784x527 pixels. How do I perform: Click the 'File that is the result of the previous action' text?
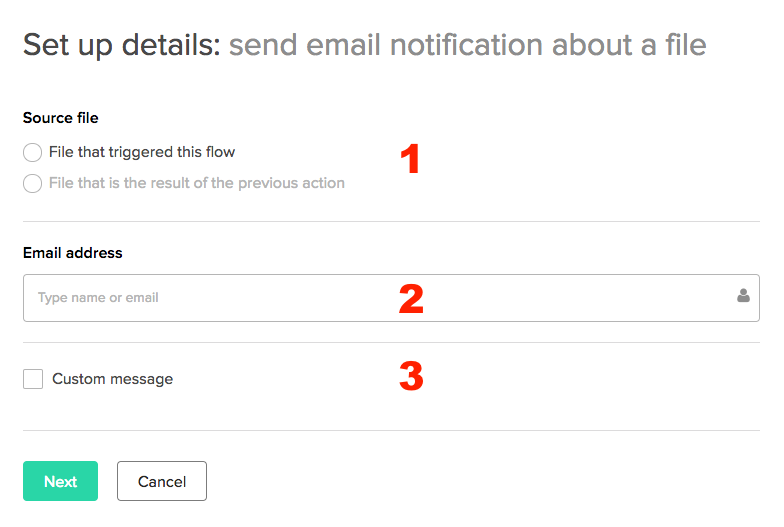point(196,183)
